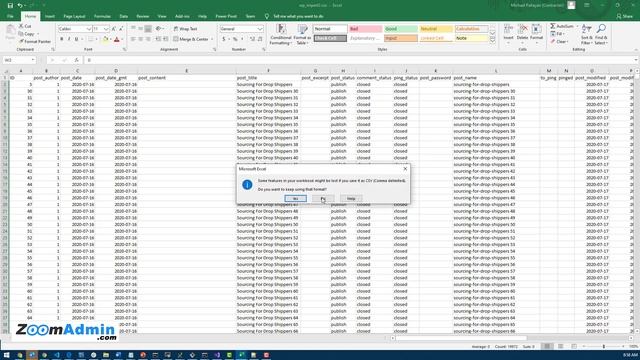
Task: Switch to the View tab
Action: [x=162, y=16]
